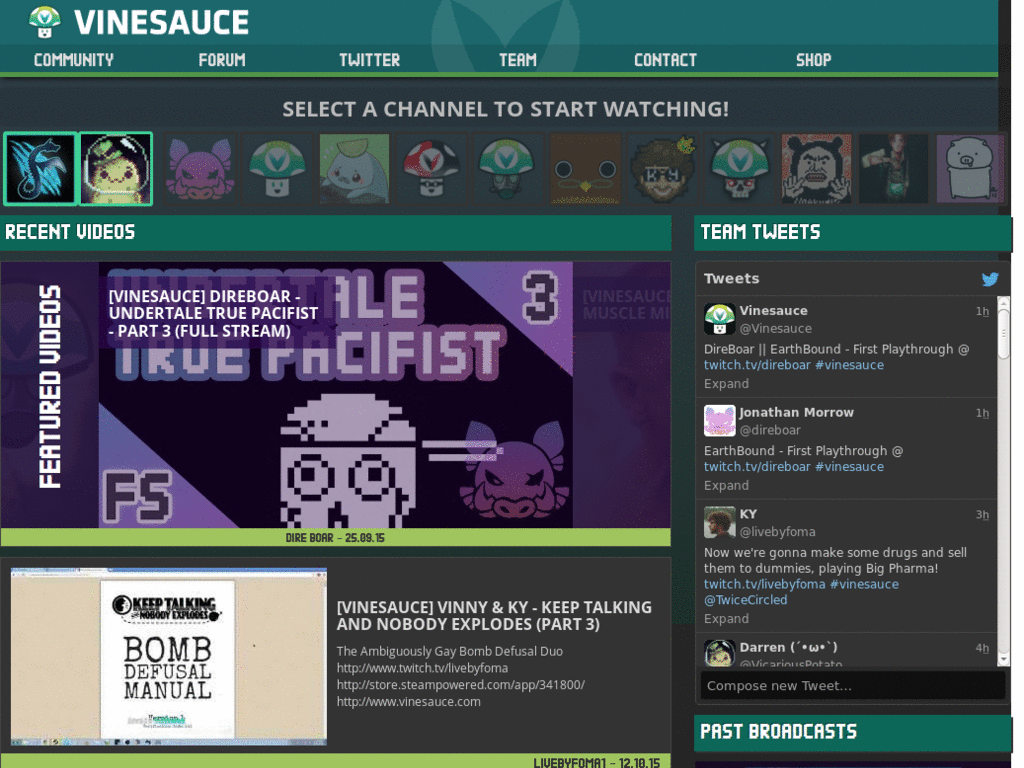1024x768 pixels.
Task: Open the Bomb Defusal Manual video thumbnail
Action: (x=168, y=656)
